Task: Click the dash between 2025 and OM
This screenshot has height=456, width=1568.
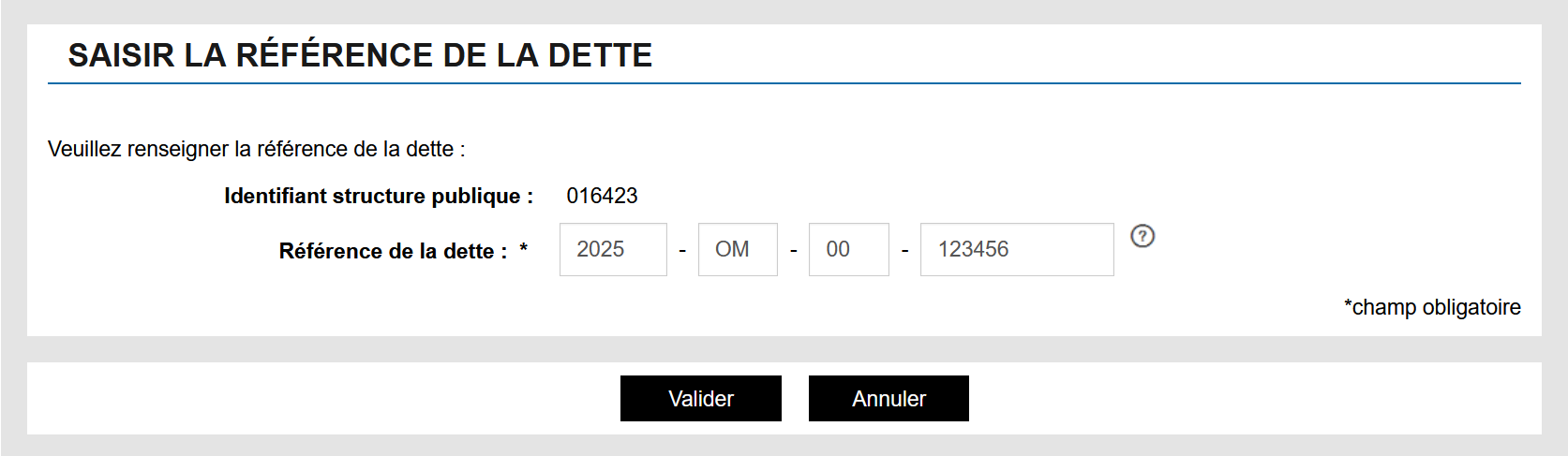Action: pyautogui.click(x=682, y=251)
